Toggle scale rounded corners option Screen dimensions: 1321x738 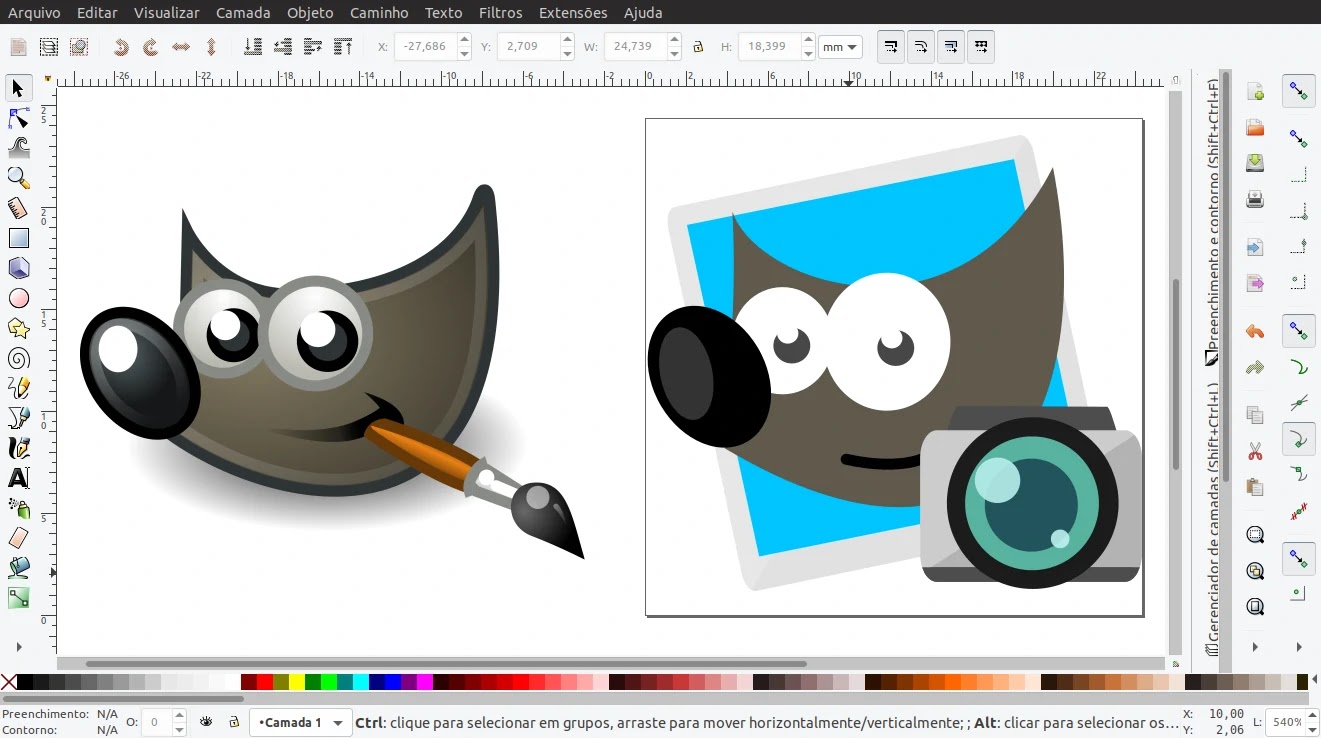[x=921, y=47]
